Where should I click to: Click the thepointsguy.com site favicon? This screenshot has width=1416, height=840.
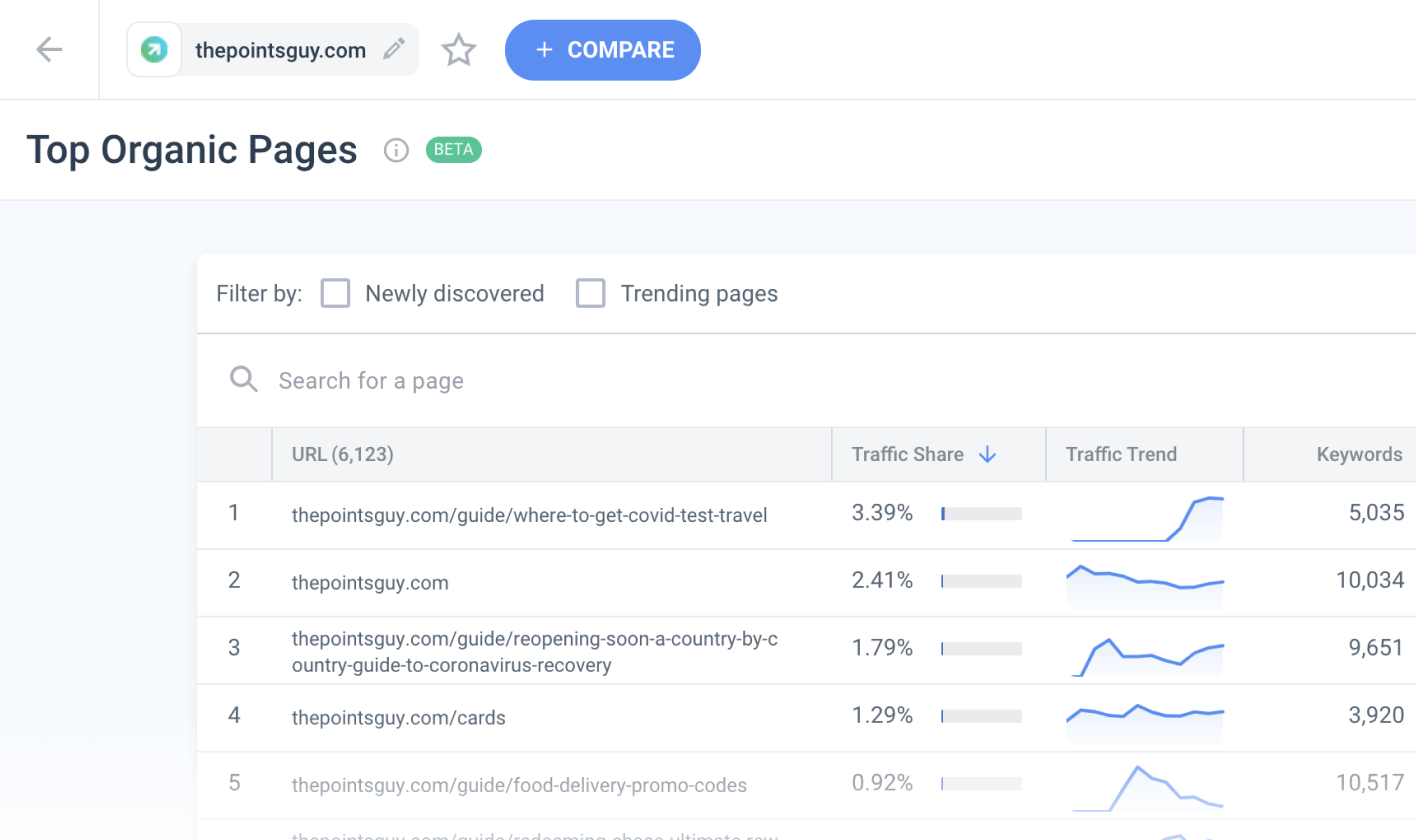click(154, 50)
